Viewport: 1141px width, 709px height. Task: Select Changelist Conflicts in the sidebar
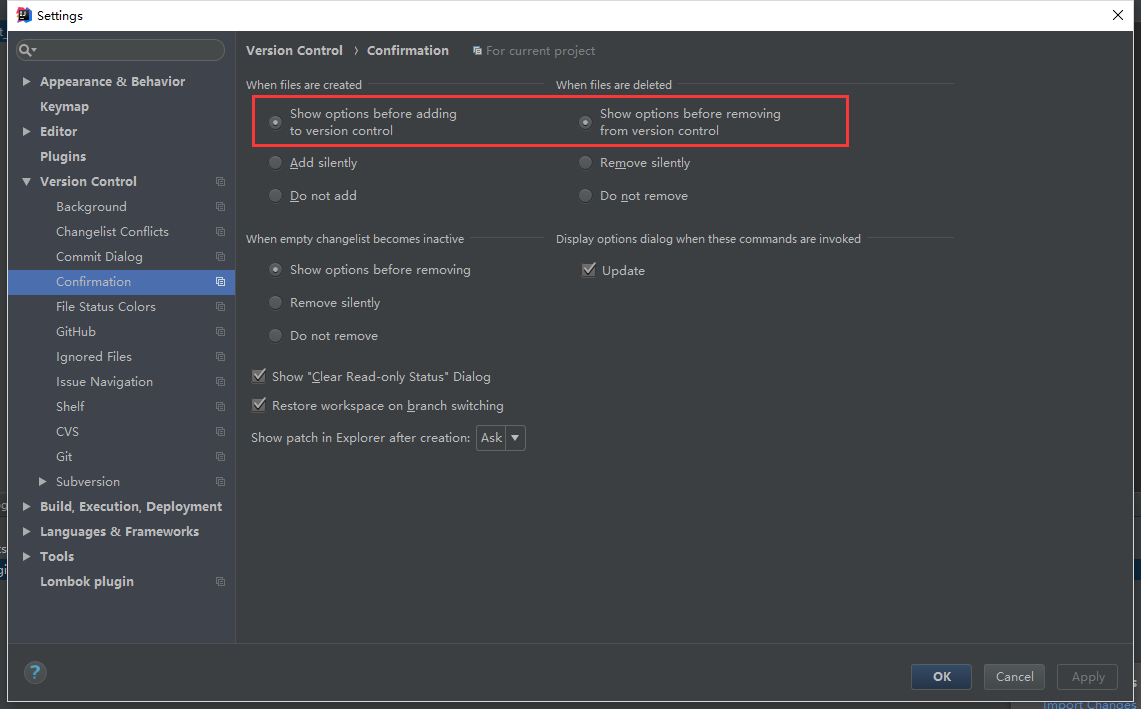(x=112, y=232)
